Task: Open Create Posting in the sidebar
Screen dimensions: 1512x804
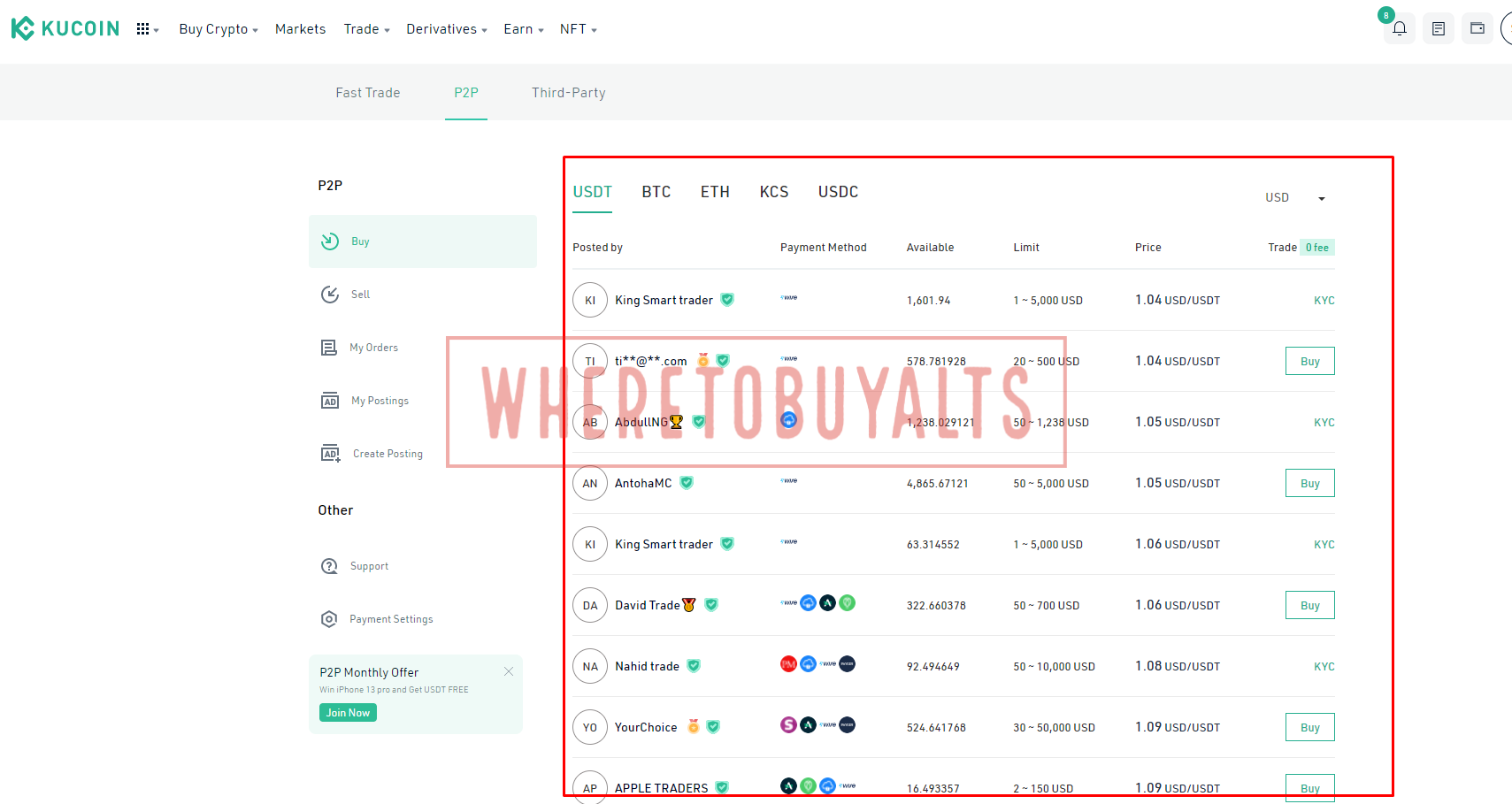Action: (423, 454)
